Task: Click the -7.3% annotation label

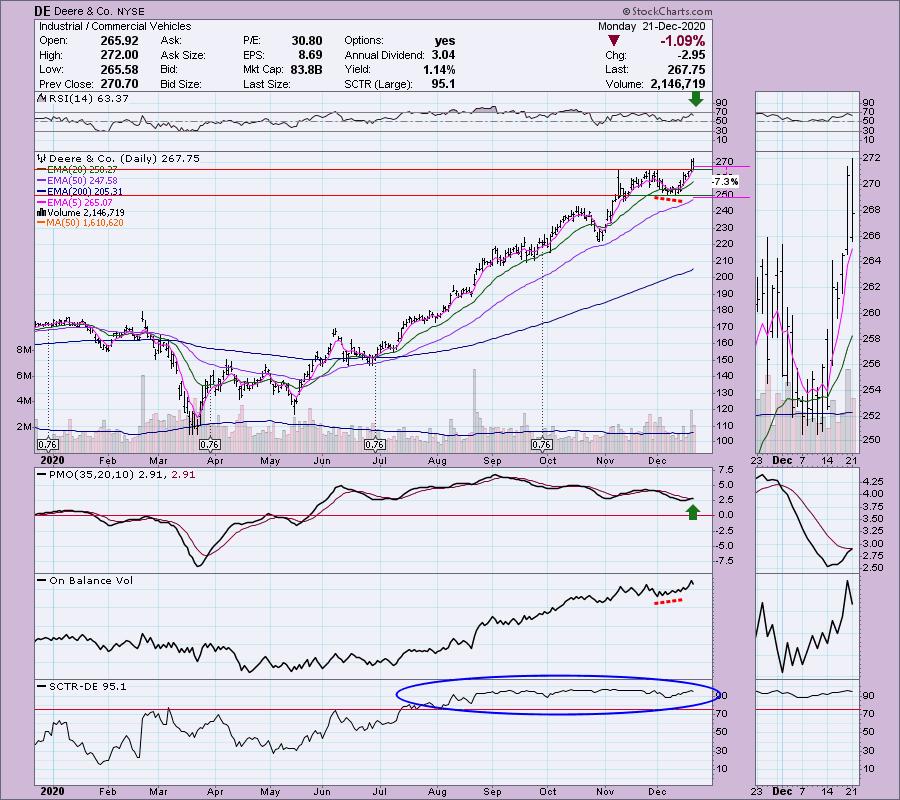Action: pos(725,181)
